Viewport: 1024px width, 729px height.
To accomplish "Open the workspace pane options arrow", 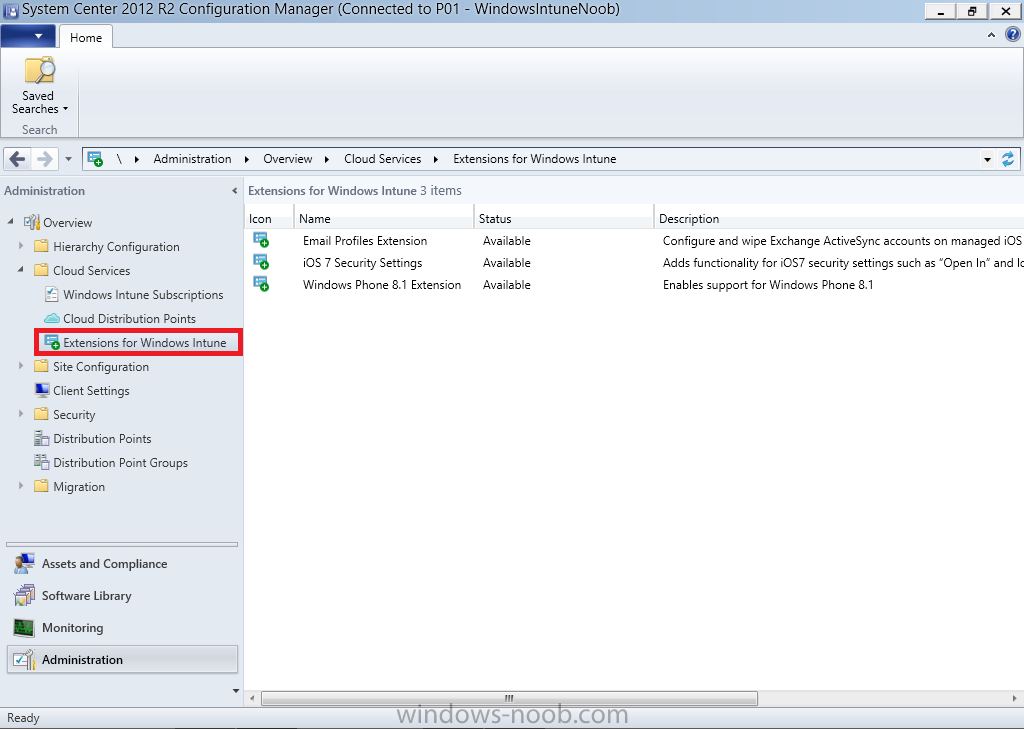I will pos(236,690).
